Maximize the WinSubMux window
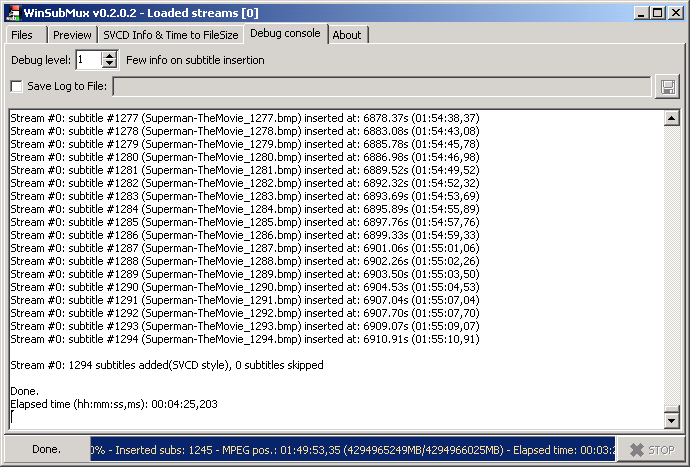Image resolution: width=690 pixels, height=467 pixels. coord(657,12)
